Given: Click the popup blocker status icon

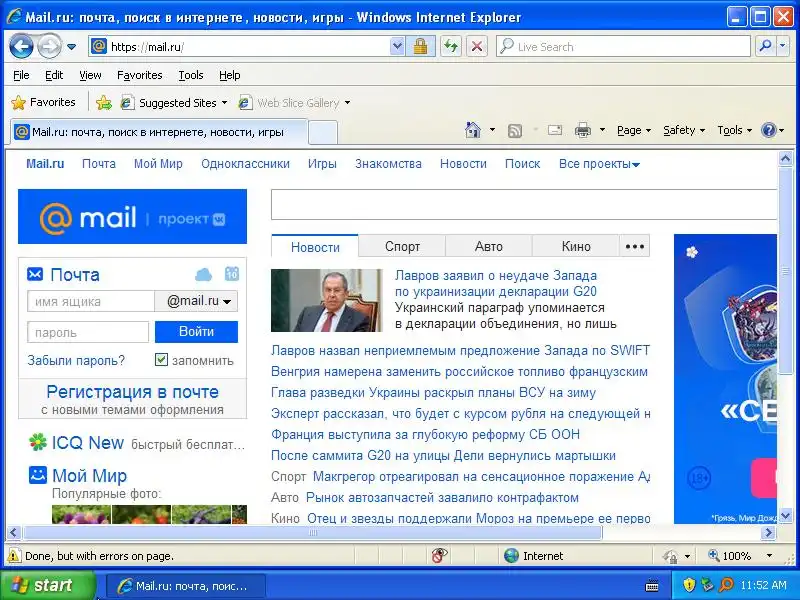Looking at the screenshot, I should [x=439, y=555].
